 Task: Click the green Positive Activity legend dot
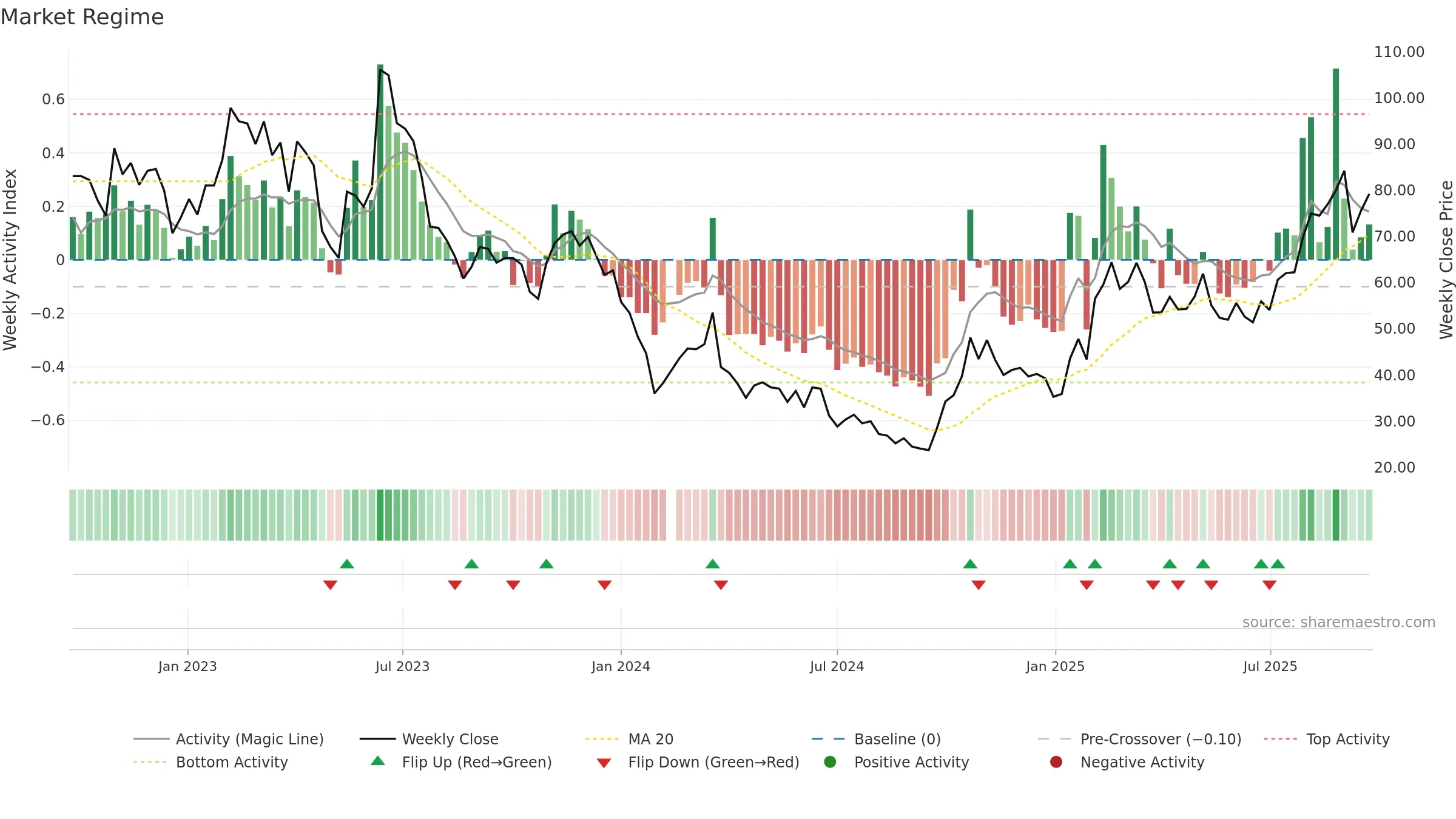(830, 761)
